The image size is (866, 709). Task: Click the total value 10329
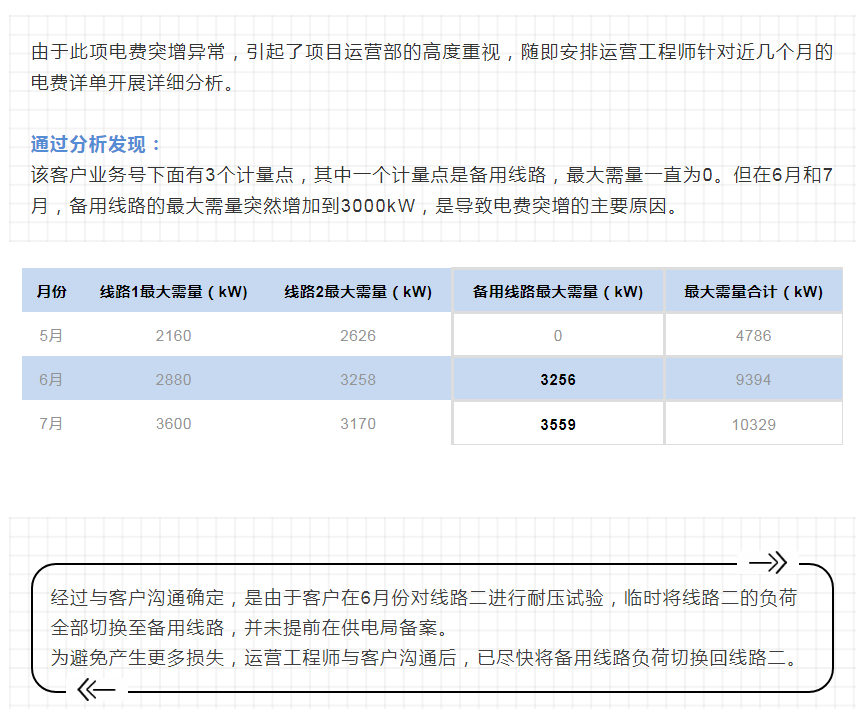[x=753, y=424]
